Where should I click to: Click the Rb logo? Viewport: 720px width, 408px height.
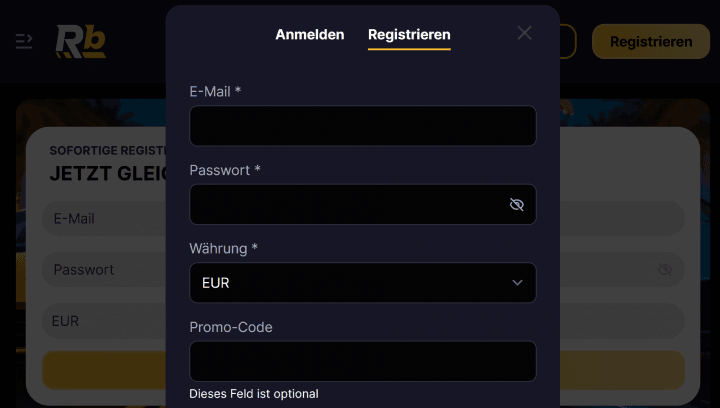tap(81, 41)
